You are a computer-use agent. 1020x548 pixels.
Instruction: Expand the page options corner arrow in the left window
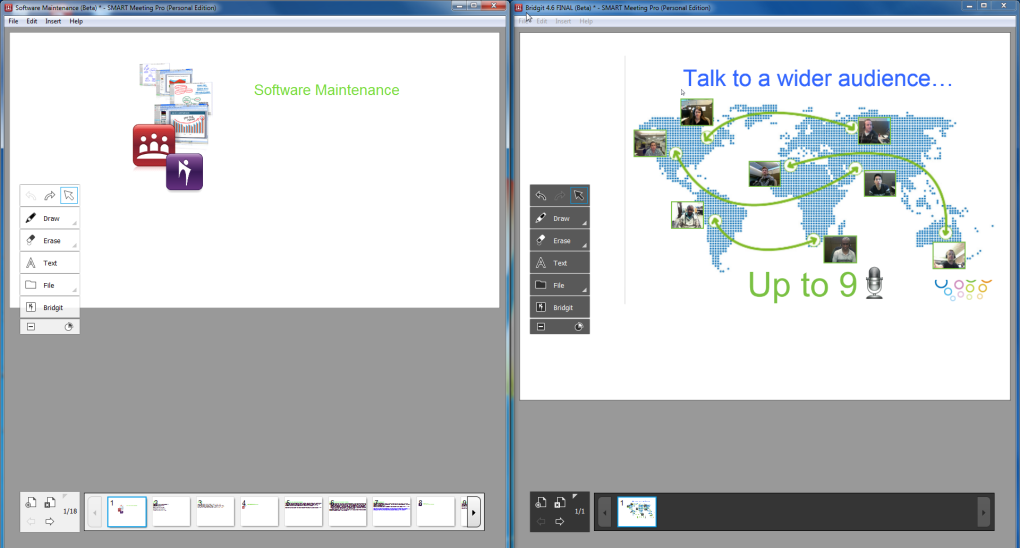pos(67,496)
